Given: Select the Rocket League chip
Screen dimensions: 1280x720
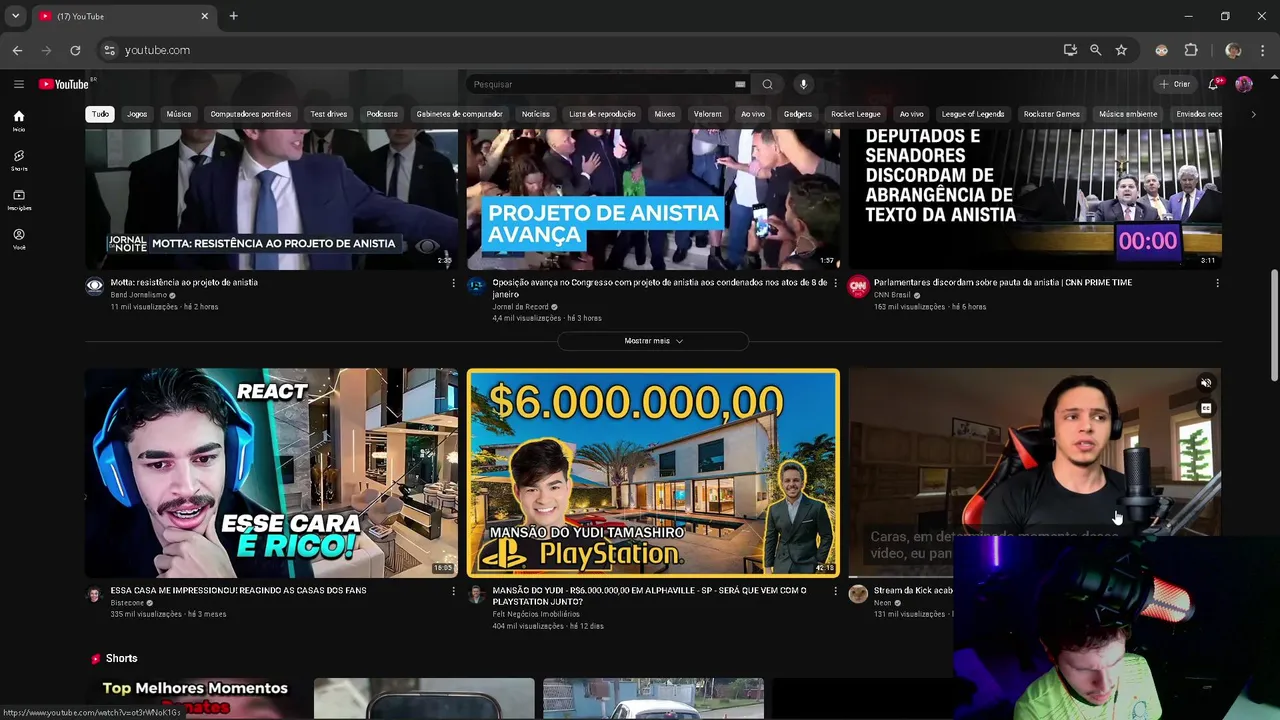Looking at the screenshot, I should coord(856,114).
